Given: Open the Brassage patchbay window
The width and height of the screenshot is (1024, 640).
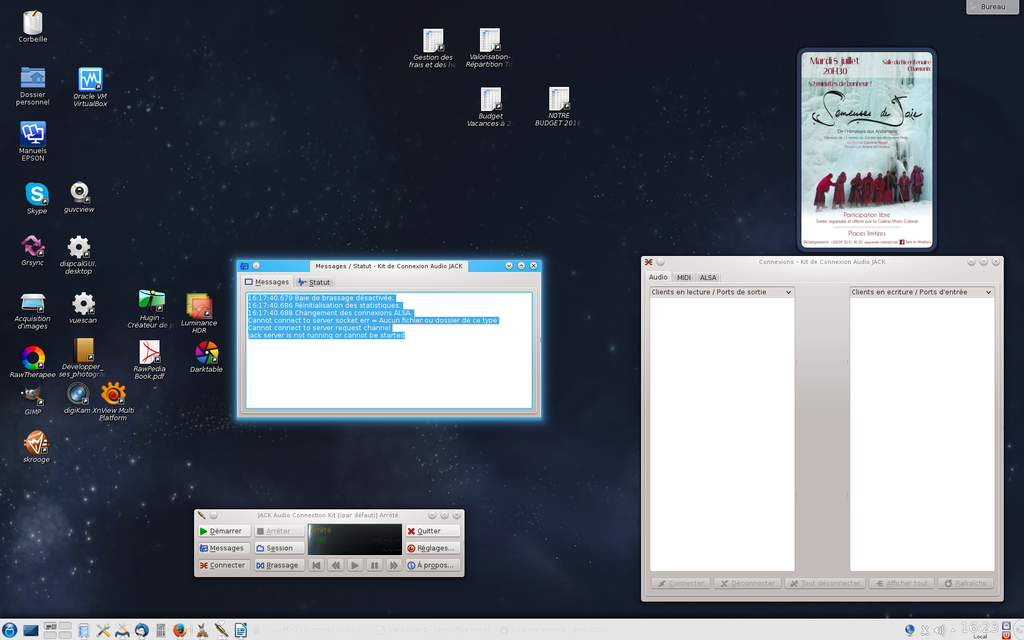Looking at the screenshot, I should pos(277,565).
